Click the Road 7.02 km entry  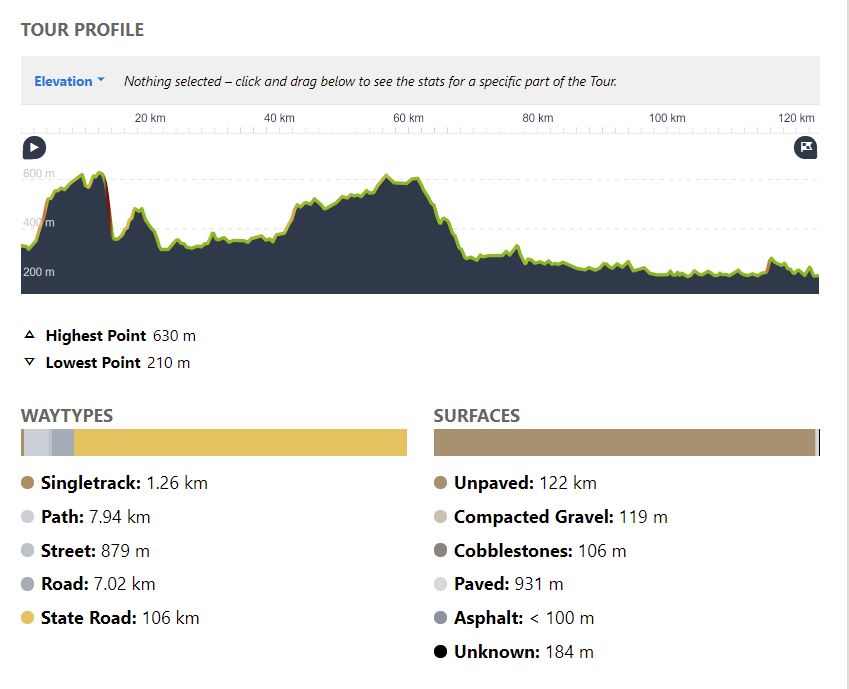(97, 584)
